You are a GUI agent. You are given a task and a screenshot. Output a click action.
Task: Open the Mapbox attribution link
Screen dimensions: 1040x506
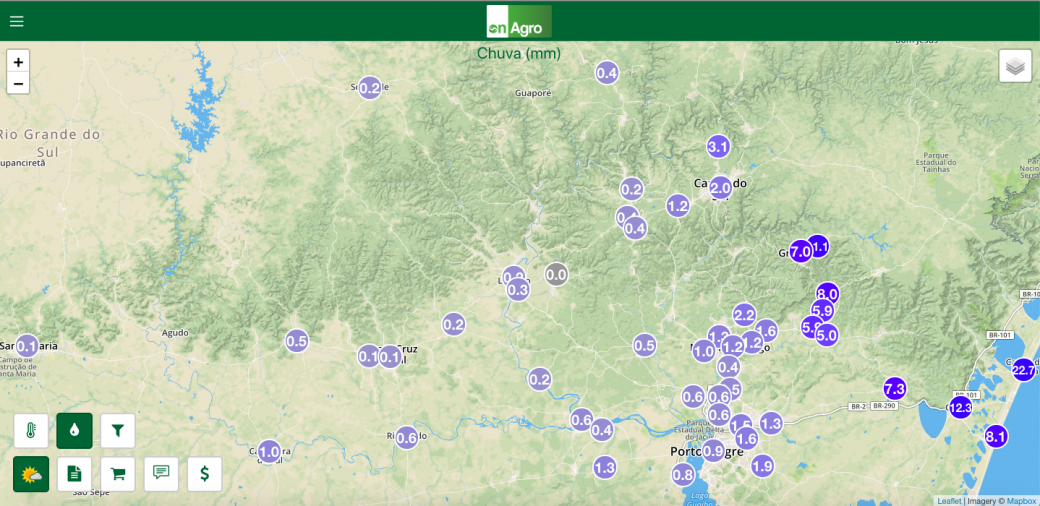pyautogui.click(x=1021, y=501)
